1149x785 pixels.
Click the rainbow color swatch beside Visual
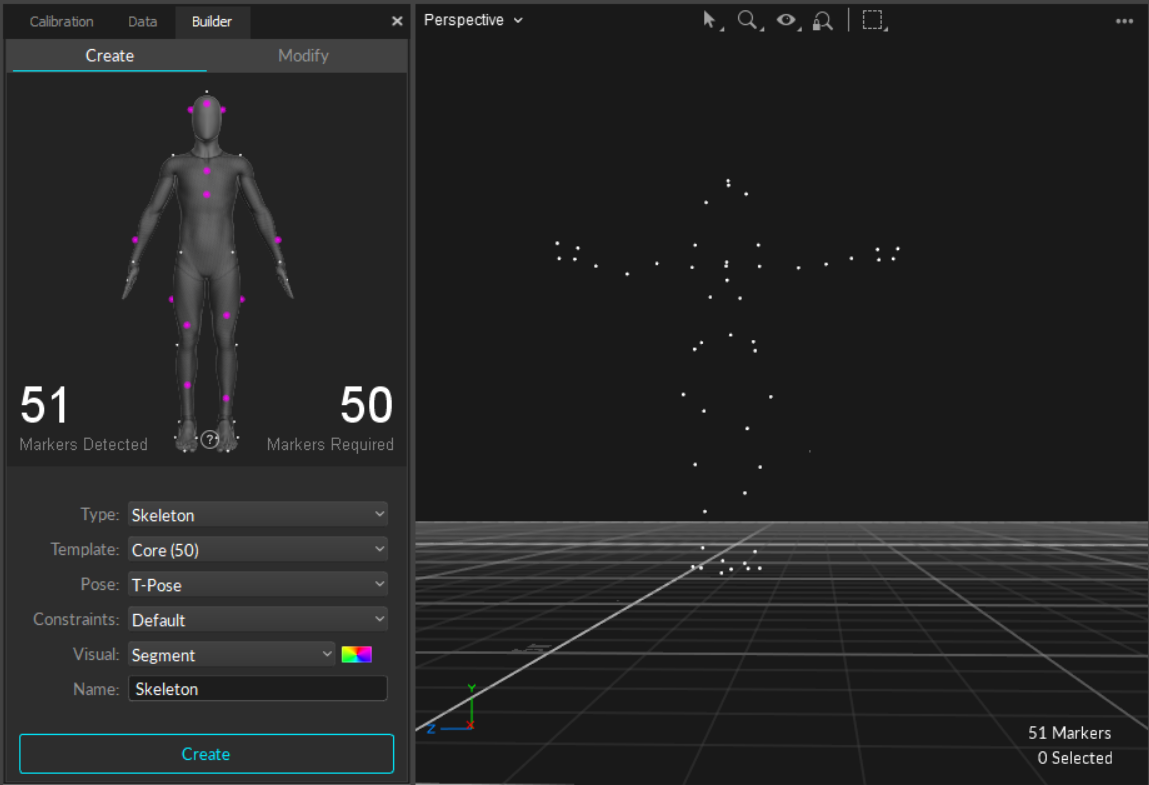point(356,654)
